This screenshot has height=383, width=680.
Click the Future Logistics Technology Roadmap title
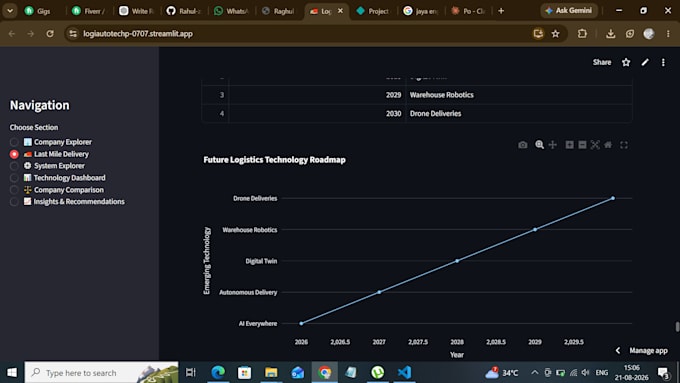coord(275,160)
